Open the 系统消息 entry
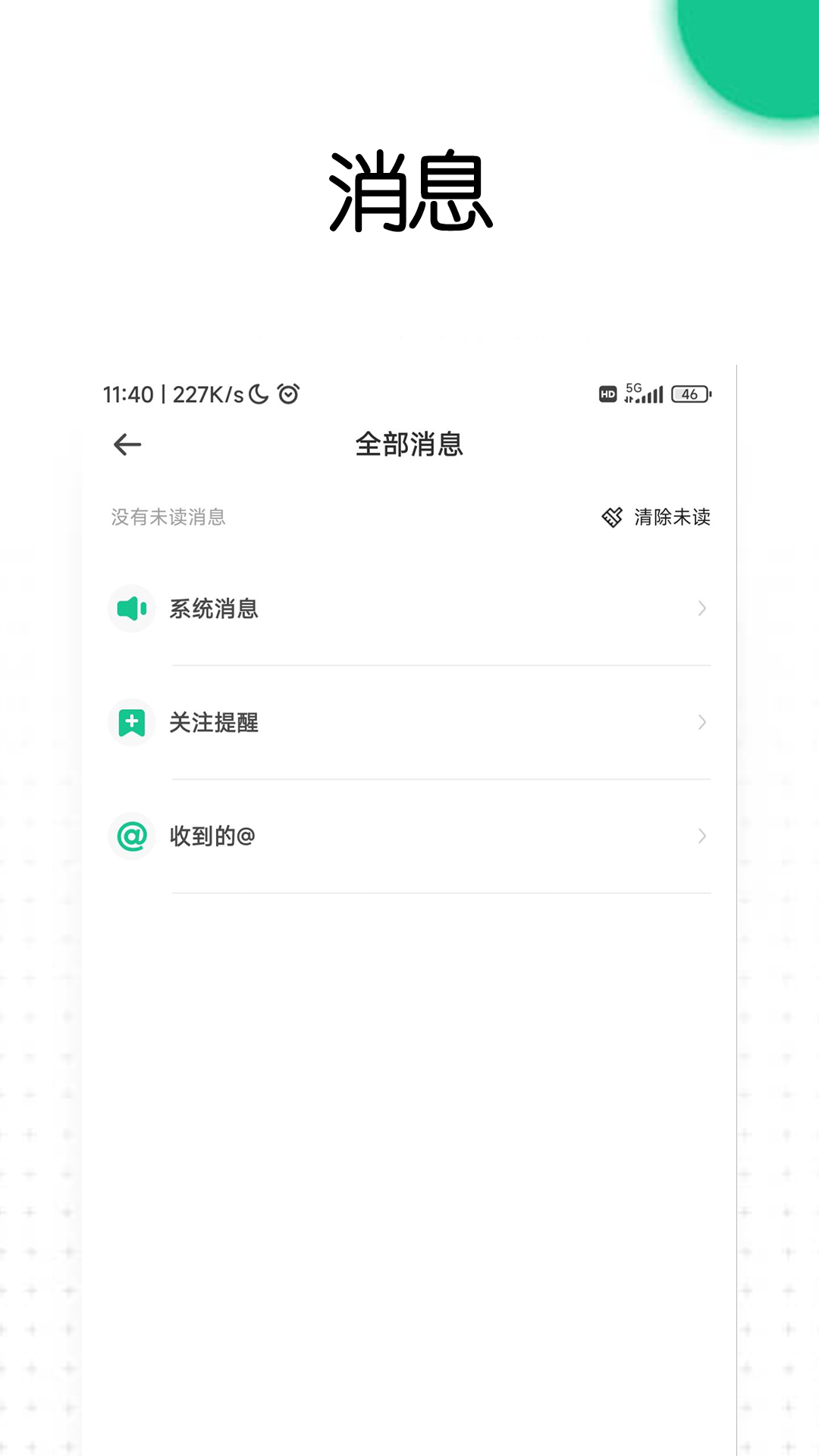The height and width of the screenshot is (1456, 819). 214,608
